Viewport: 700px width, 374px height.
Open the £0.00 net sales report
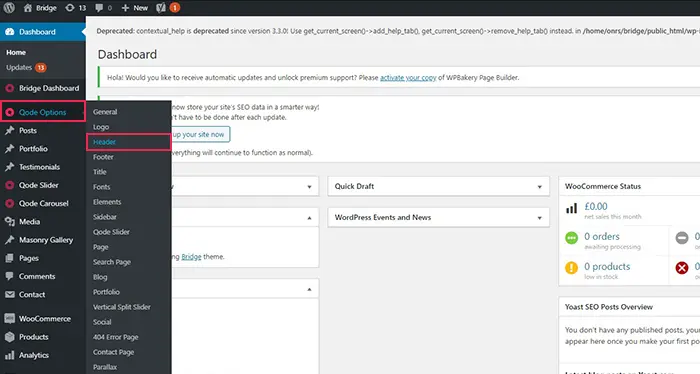pos(596,207)
